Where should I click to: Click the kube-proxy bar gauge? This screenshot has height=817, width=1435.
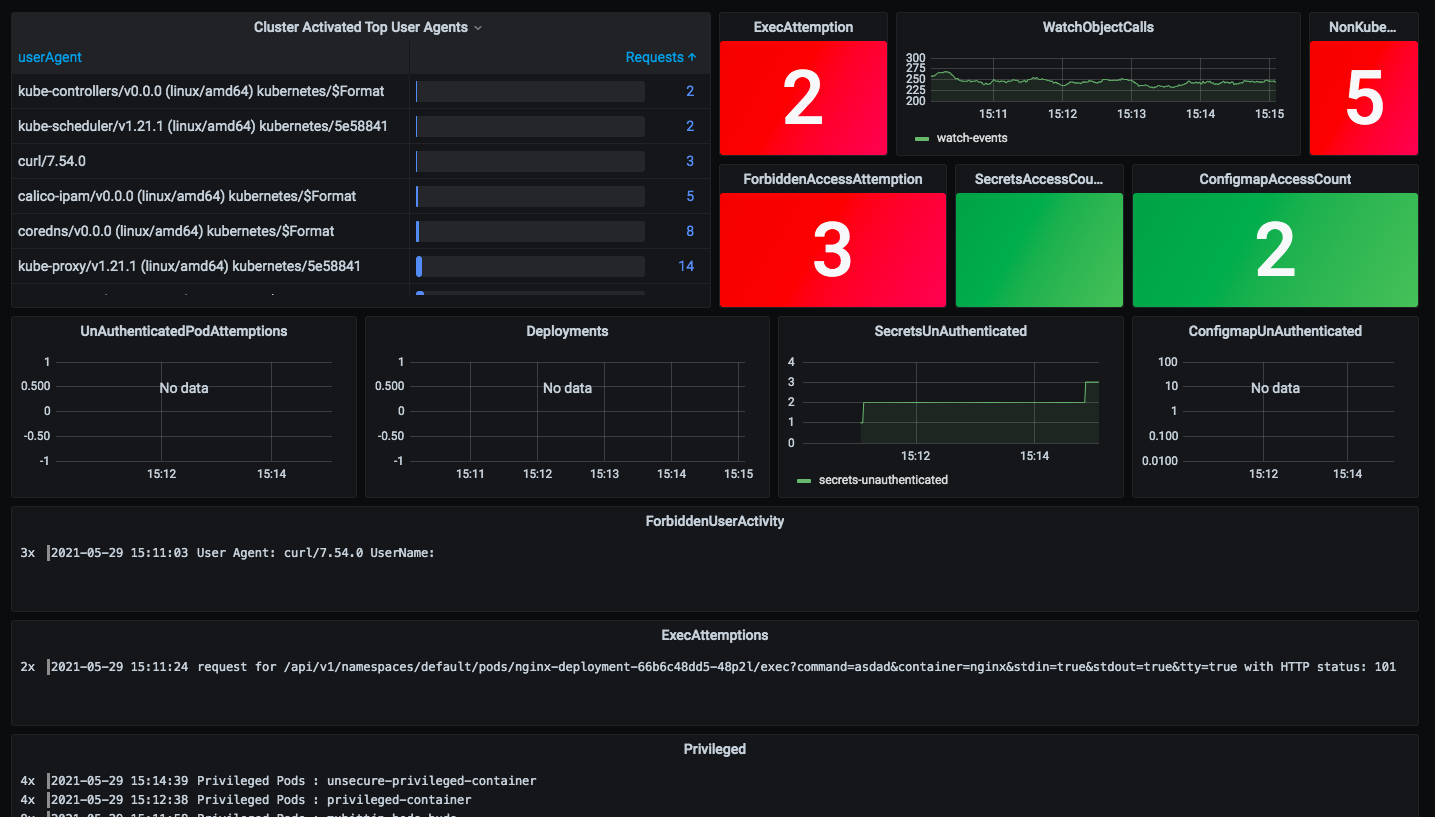click(x=529, y=266)
